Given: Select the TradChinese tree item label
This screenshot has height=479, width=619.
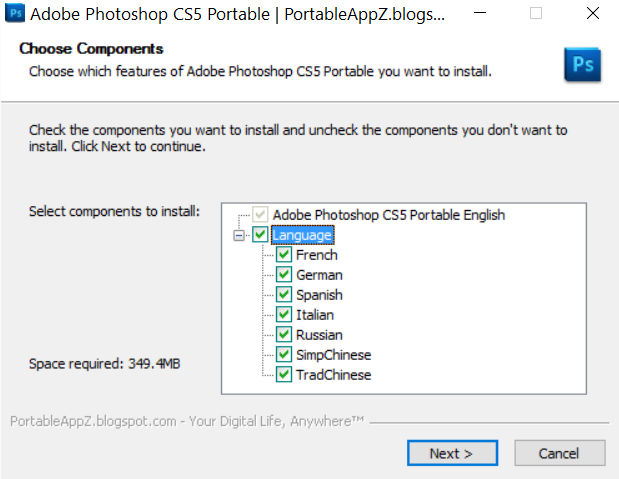Looking at the screenshot, I should pos(333,375).
